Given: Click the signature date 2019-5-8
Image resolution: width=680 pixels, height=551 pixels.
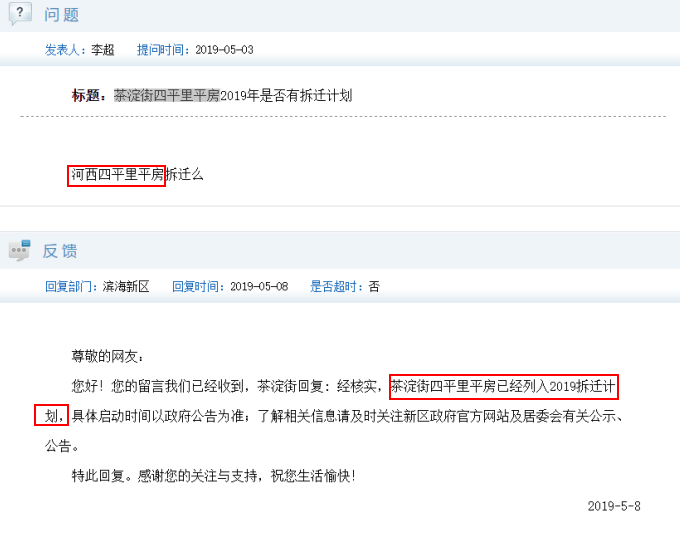Looking at the screenshot, I should [x=614, y=506].
